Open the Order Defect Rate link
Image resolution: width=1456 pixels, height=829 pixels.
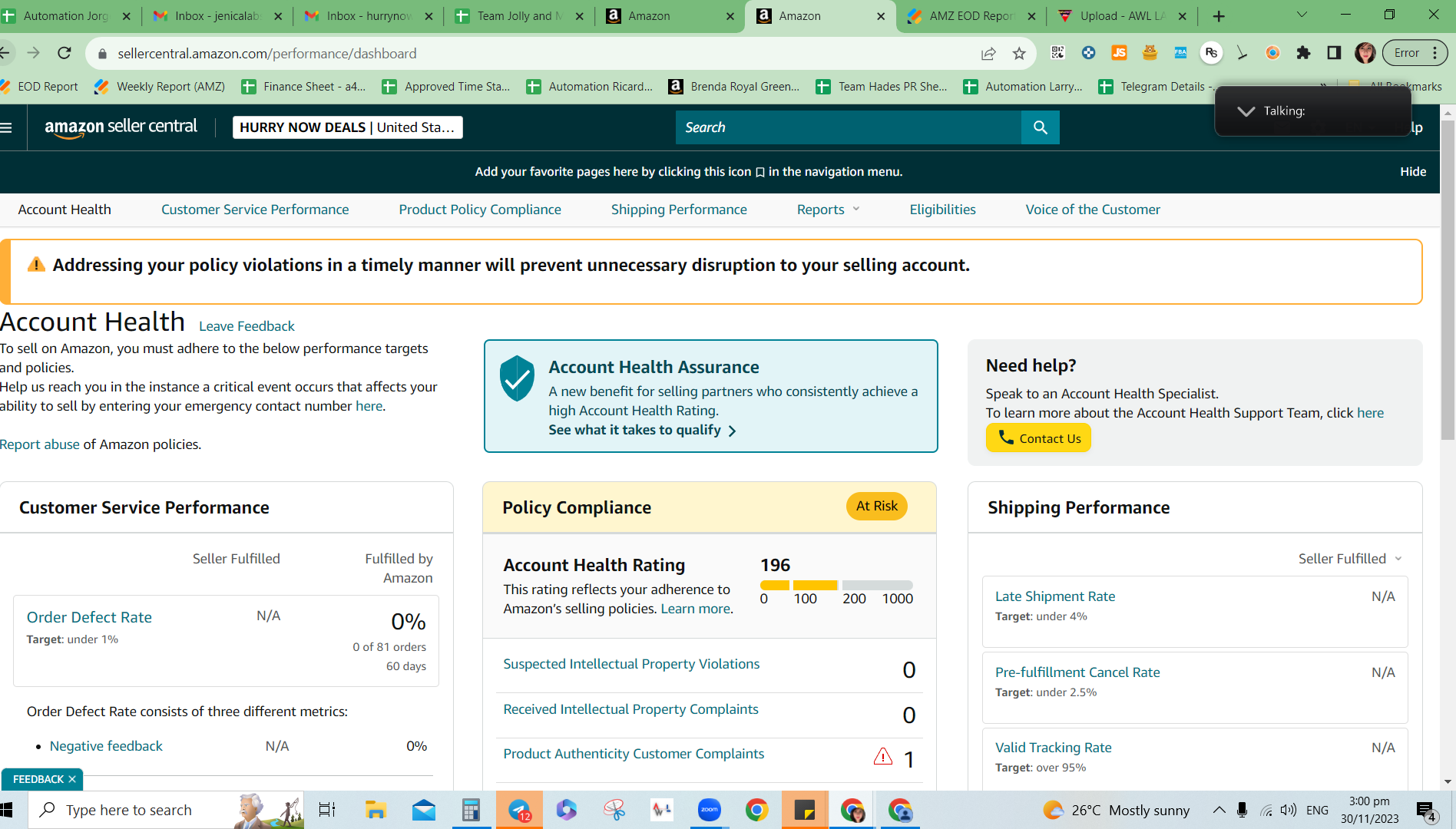point(89,617)
